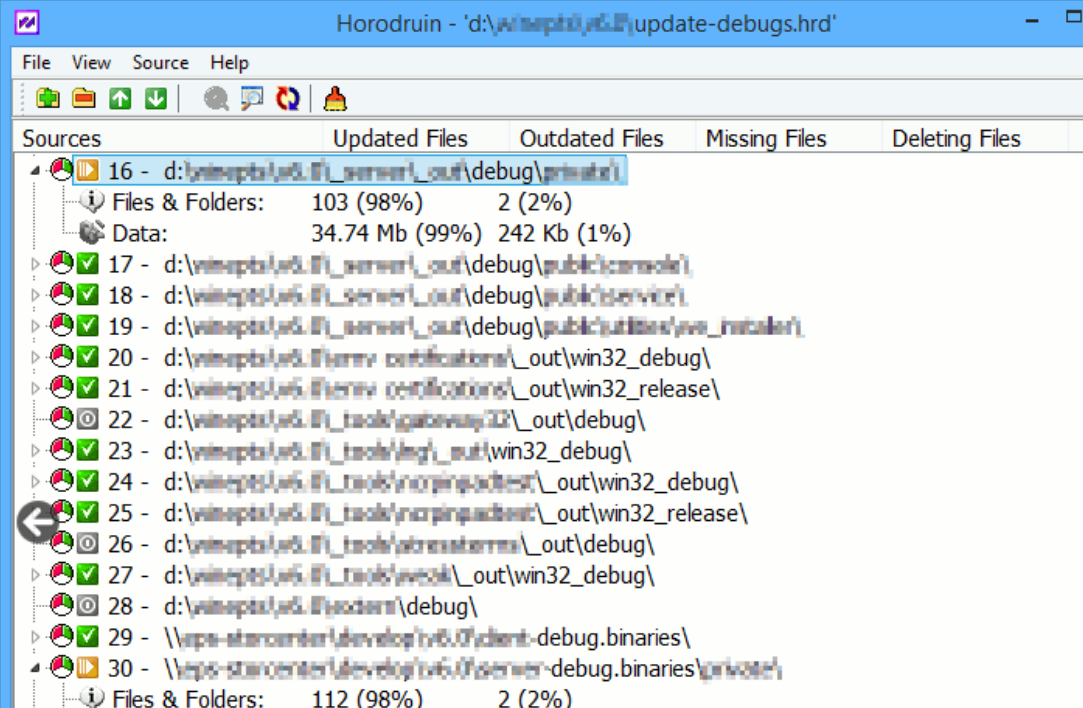Expand source 18 tree node
The image size is (1083, 708).
37,296
